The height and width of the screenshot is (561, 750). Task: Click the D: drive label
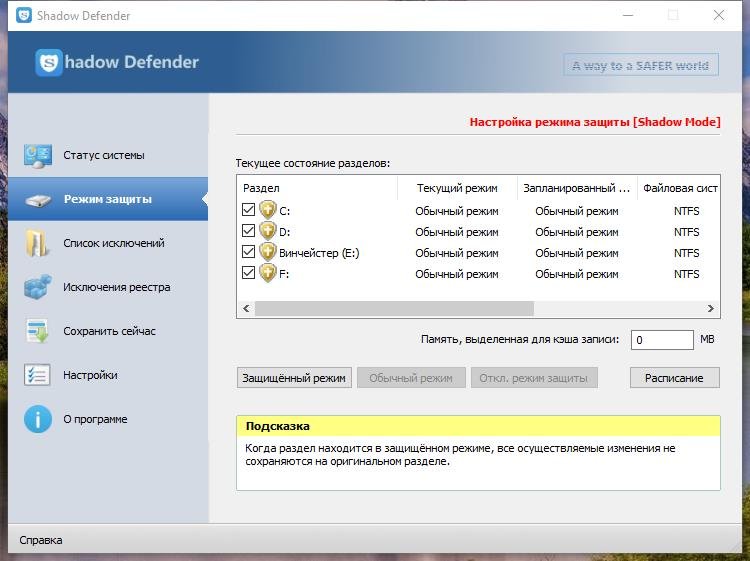tap(285, 232)
